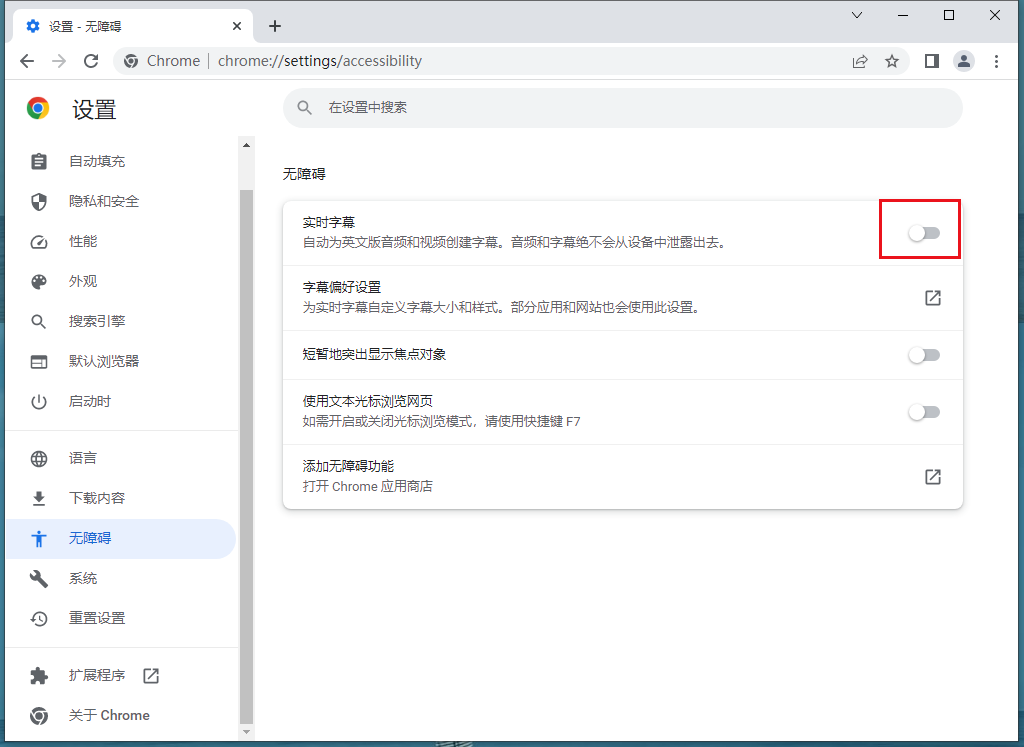Click the 在设置中搜索 search field
The width and height of the screenshot is (1024, 747).
point(622,108)
